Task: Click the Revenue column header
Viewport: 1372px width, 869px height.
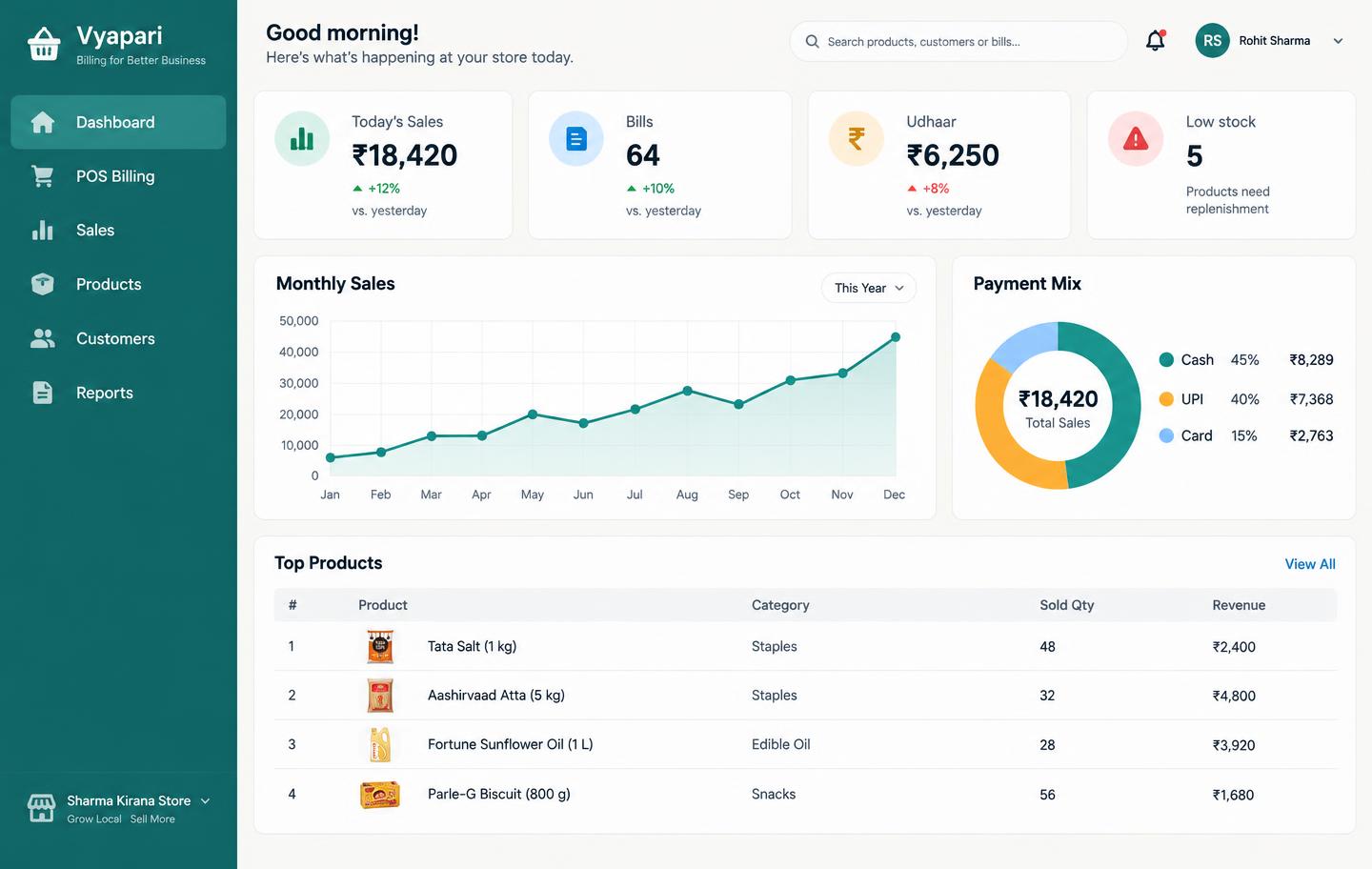Action: (x=1239, y=605)
